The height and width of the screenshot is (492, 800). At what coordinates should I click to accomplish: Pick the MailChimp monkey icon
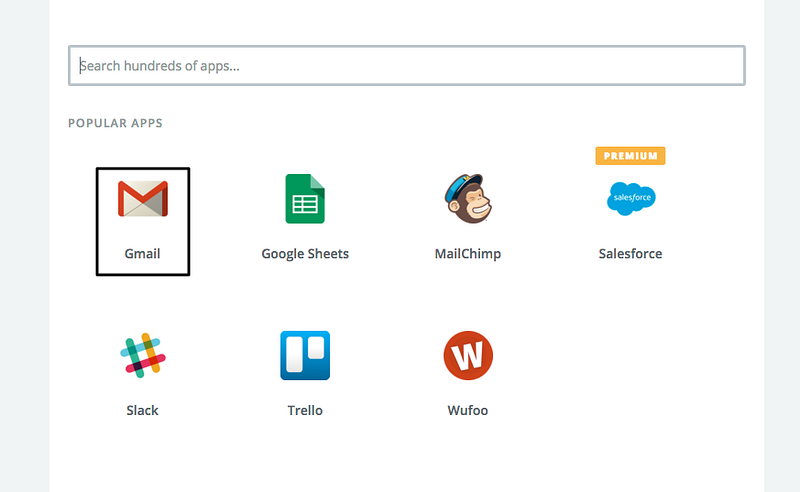468,199
